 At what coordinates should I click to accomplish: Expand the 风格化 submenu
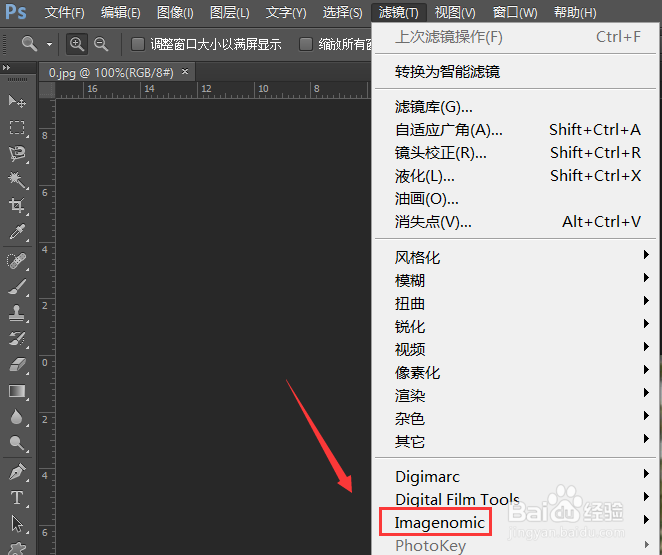point(515,257)
